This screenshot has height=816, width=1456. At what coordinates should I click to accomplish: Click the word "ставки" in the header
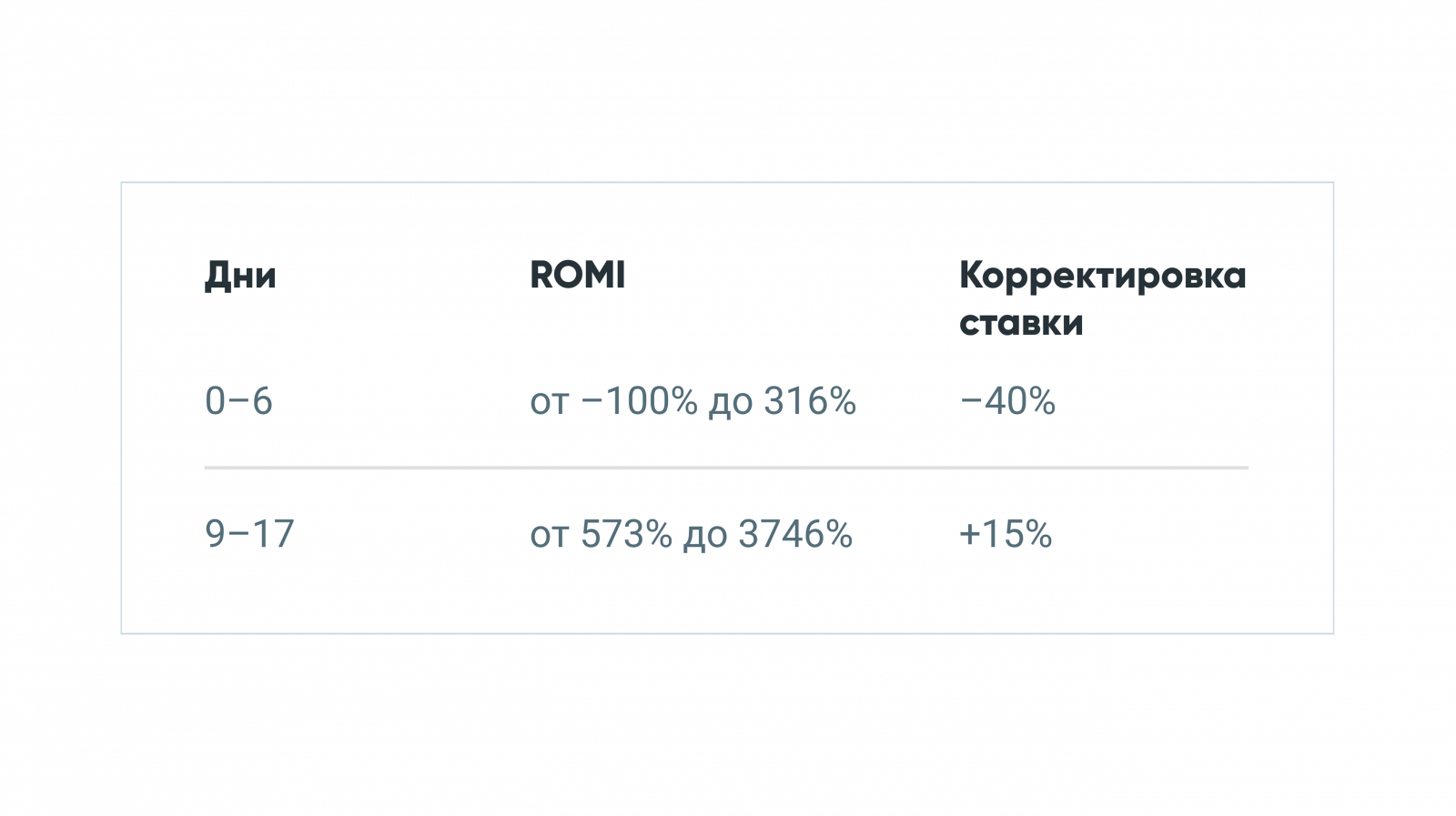click(x=1021, y=323)
